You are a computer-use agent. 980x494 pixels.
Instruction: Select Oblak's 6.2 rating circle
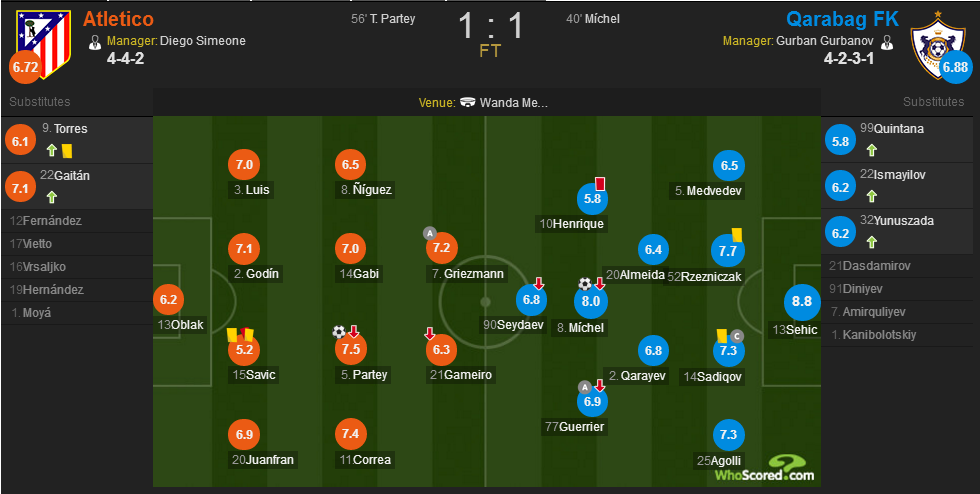pyautogui.click(x=168, y=300)
